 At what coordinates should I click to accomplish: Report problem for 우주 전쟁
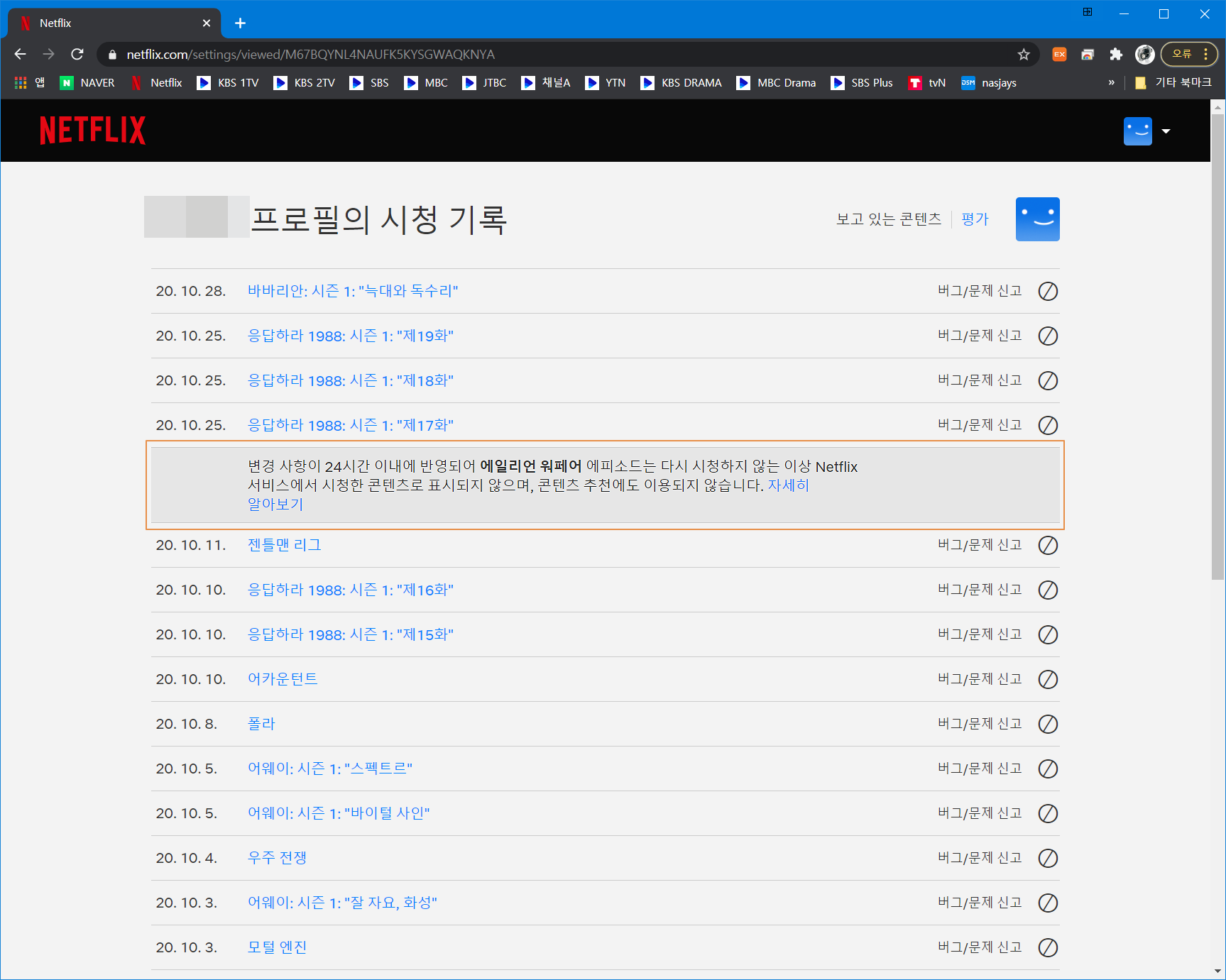coord(980,858)
